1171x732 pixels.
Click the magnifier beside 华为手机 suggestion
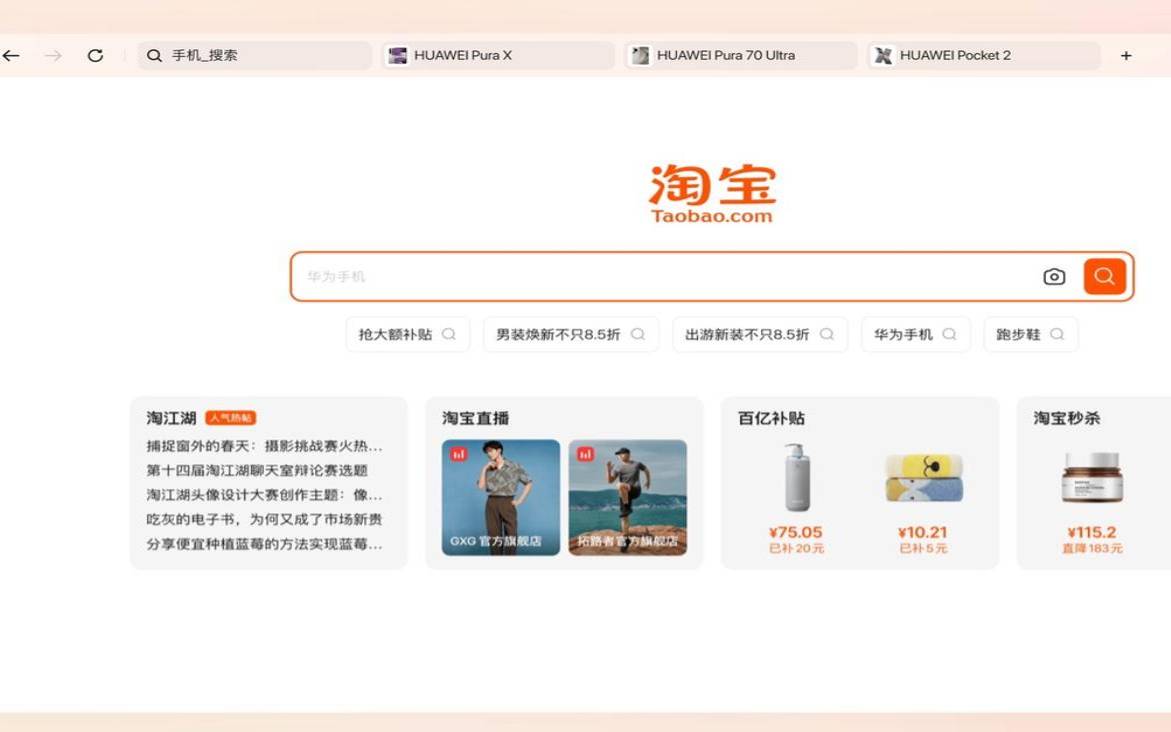(949, 333)
